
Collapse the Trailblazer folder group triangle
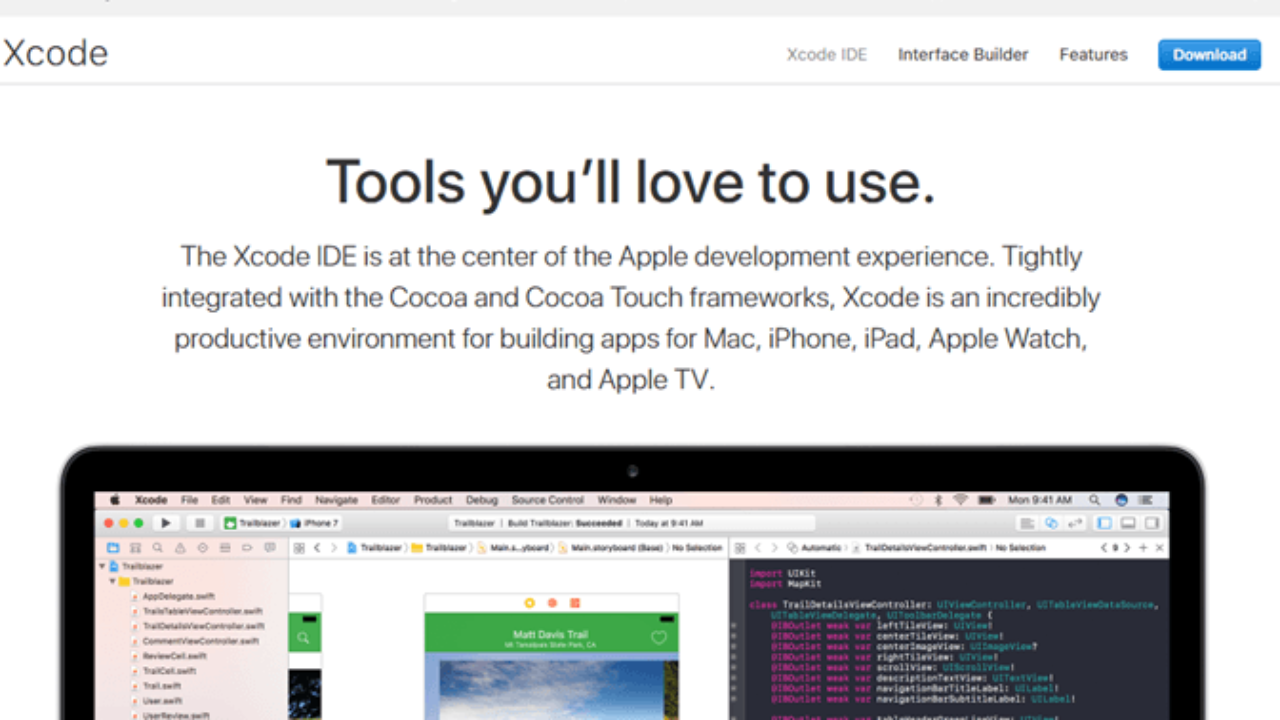coord(113,581)
